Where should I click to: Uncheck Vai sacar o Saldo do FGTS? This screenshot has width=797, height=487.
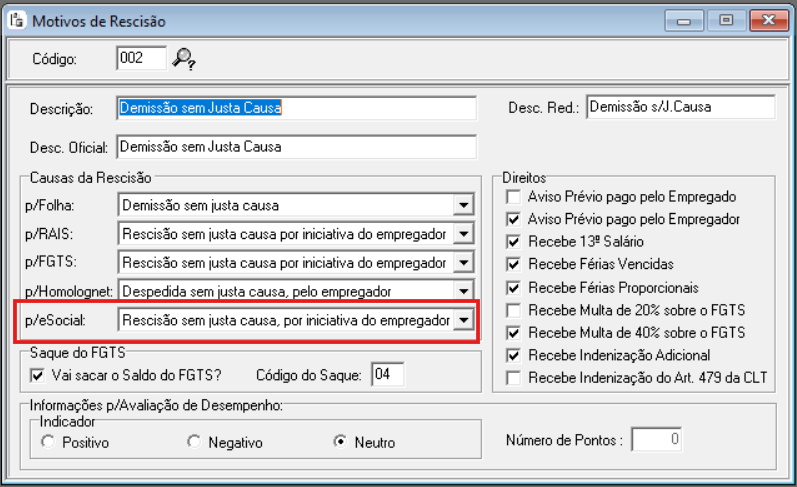(38, 375)
